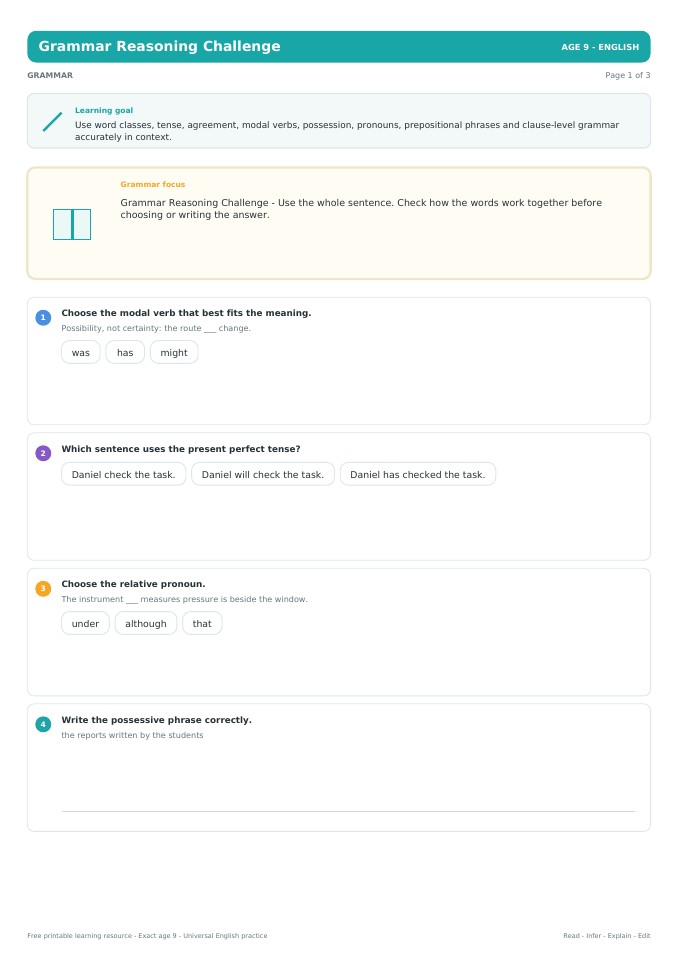Select the 'although' answer option

(146, 624)
